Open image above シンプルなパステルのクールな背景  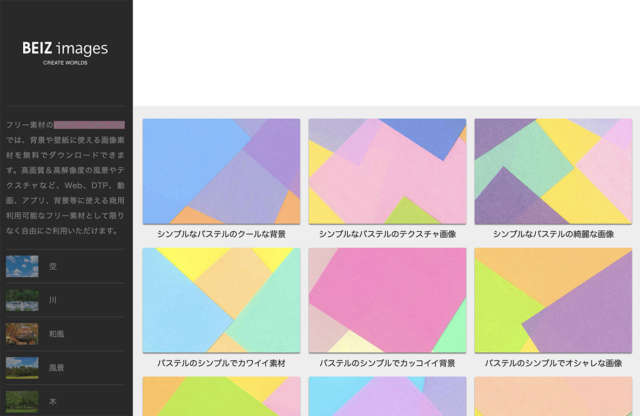(221, 171)
